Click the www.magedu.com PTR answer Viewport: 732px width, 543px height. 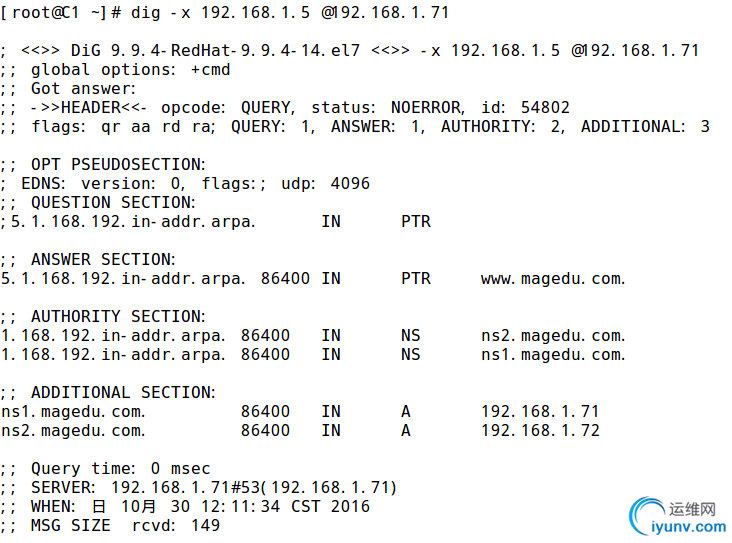(x=553, y=279)
